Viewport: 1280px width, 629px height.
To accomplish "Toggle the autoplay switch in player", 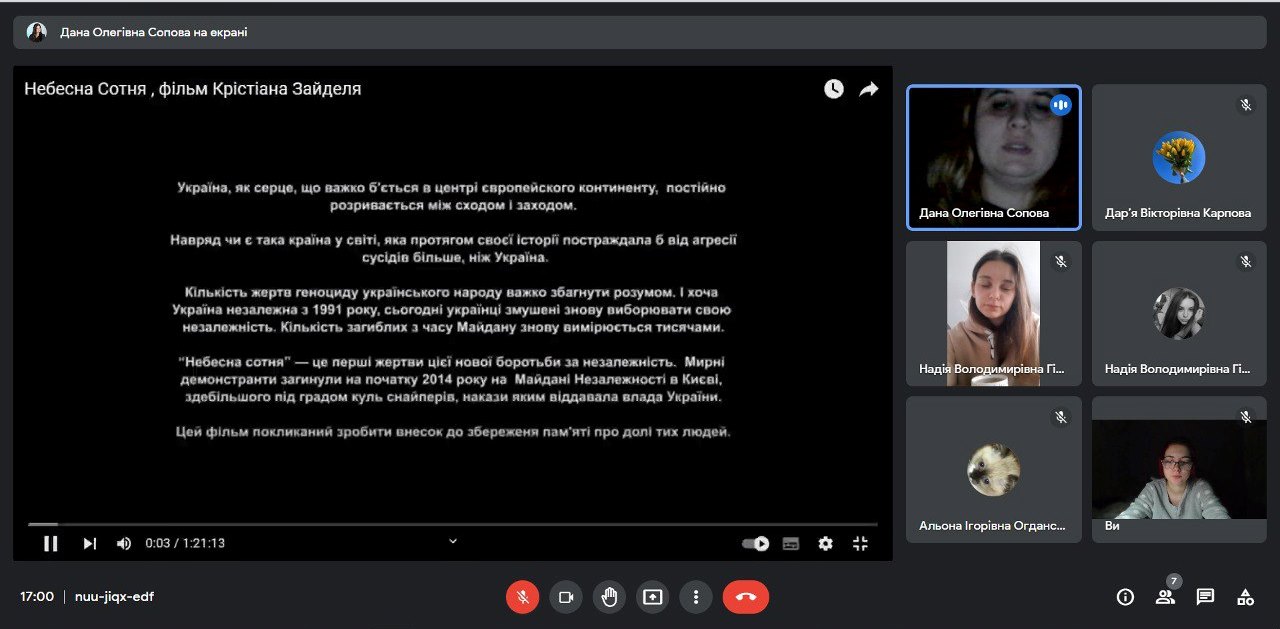I will 755,543.
